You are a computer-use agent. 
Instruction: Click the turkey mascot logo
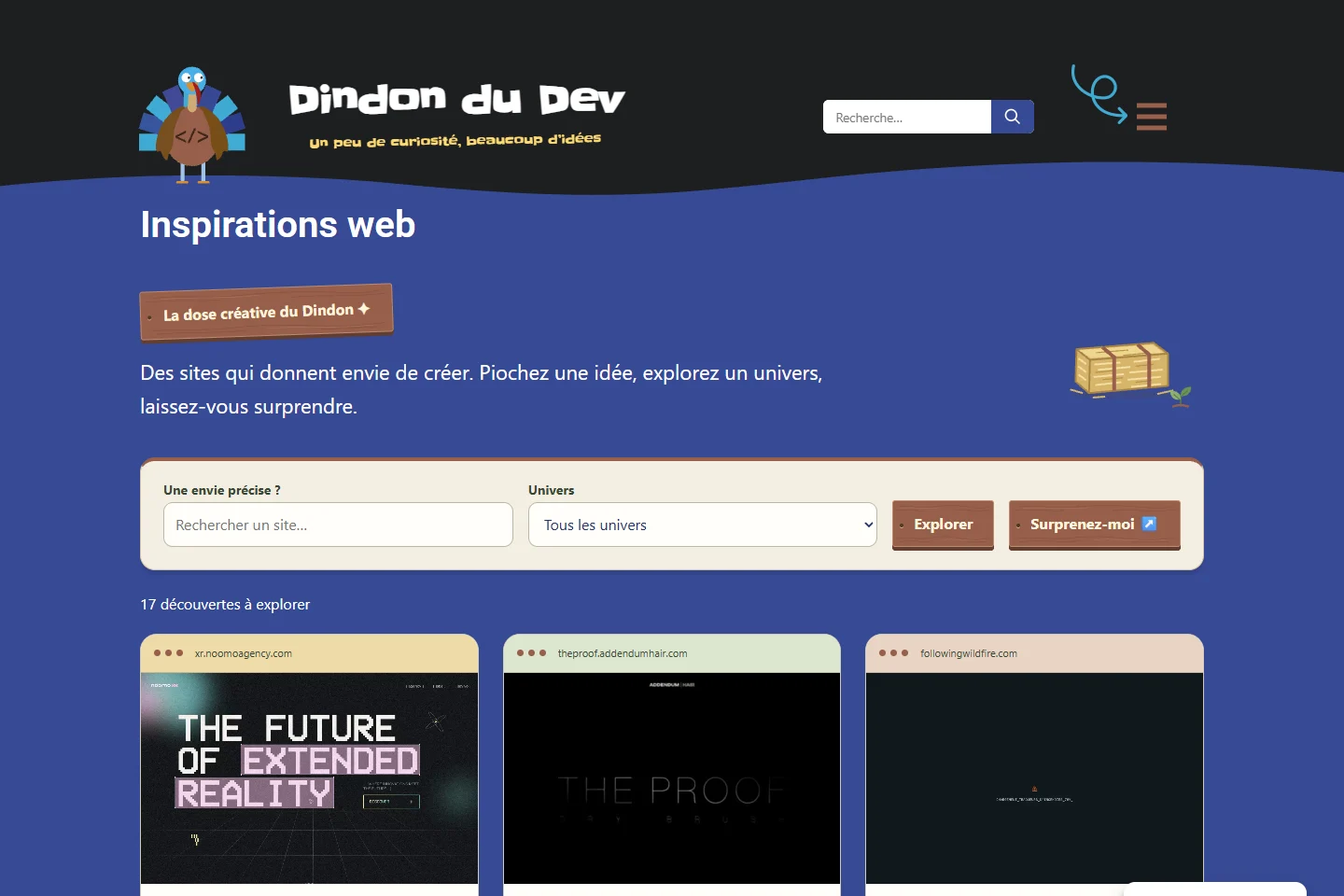(192, 124)
